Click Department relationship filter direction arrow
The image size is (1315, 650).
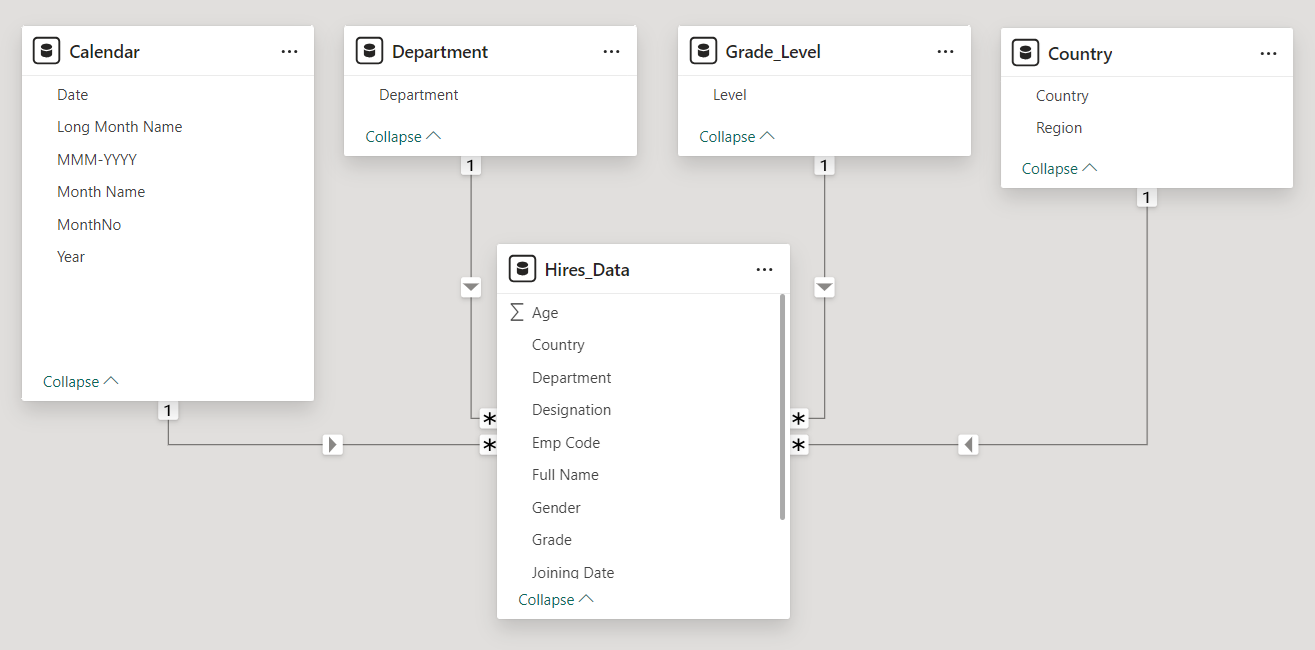tap(471, 287)
